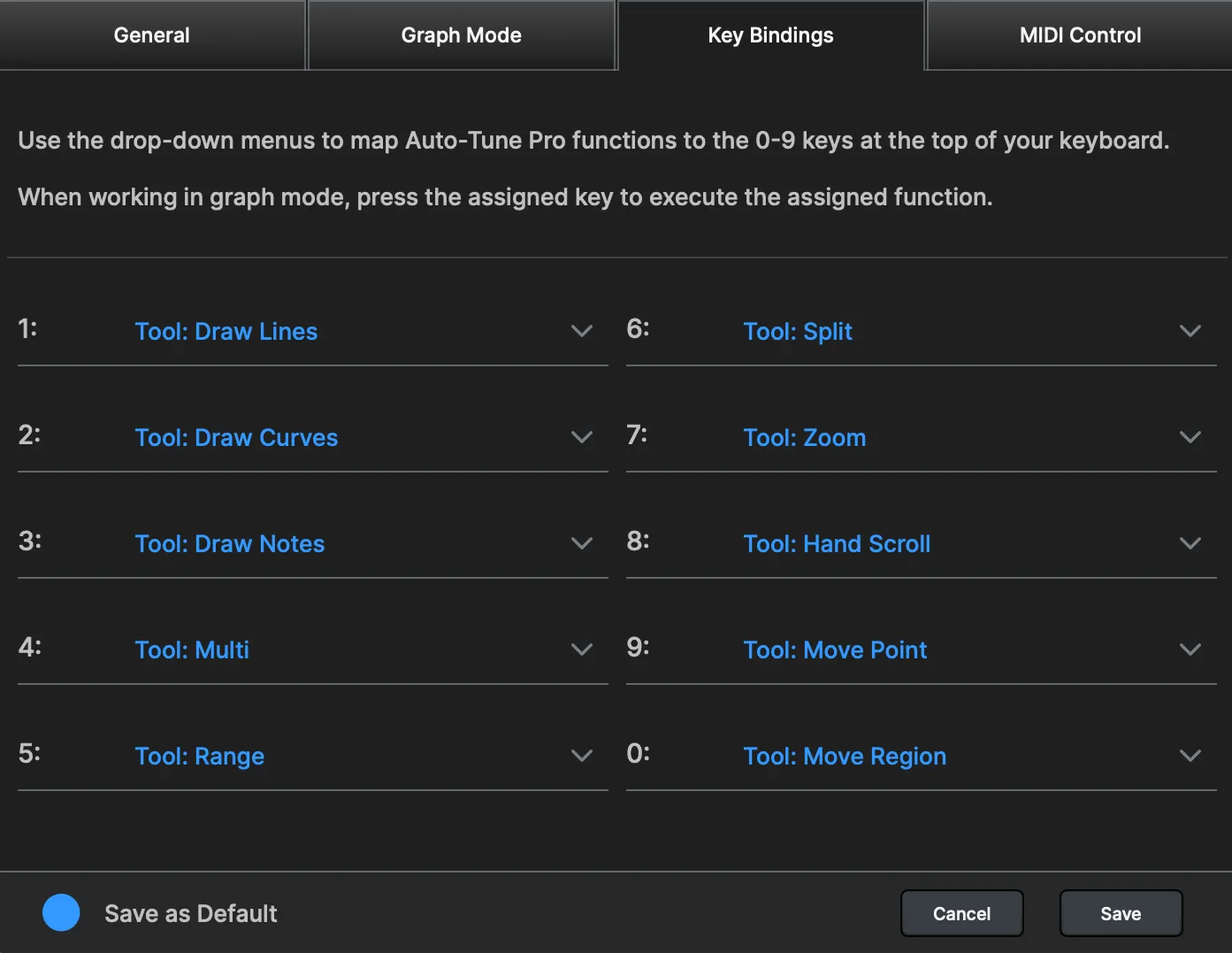This screenshot has height=953, width=1232.
Task: Select the 'Tool: Hand Scroll' binding field
Action: pos(837,544)
